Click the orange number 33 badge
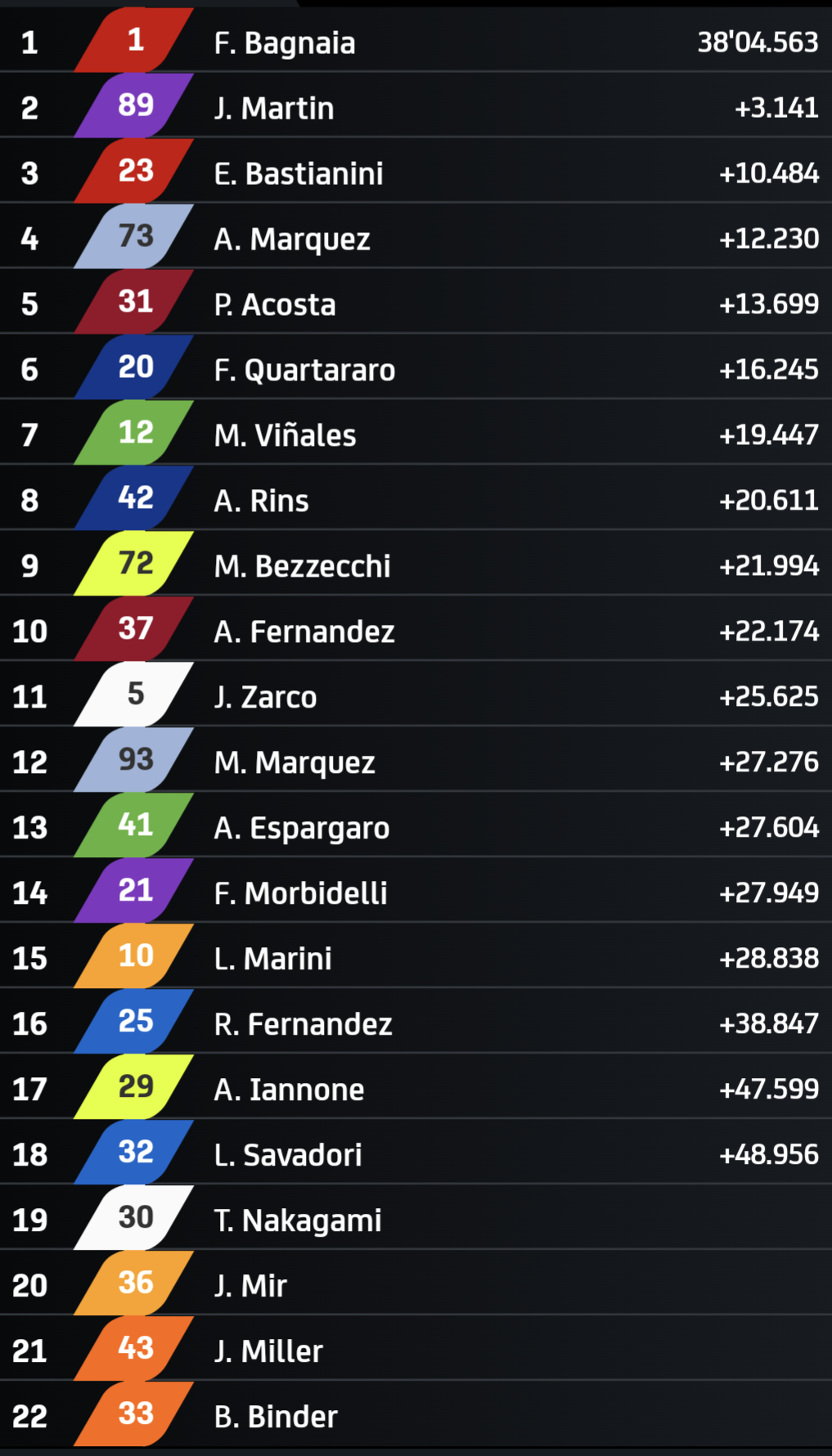Screen dimensions: 832x1456 click(x=135, y=1414)
